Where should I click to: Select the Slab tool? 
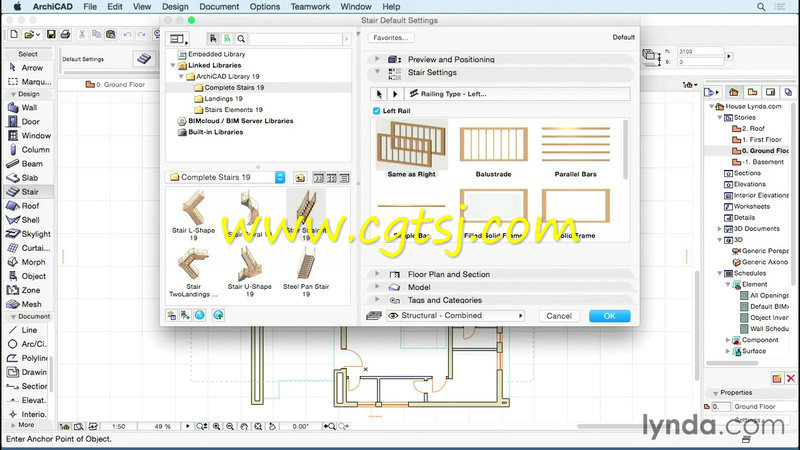click(28, 178)
